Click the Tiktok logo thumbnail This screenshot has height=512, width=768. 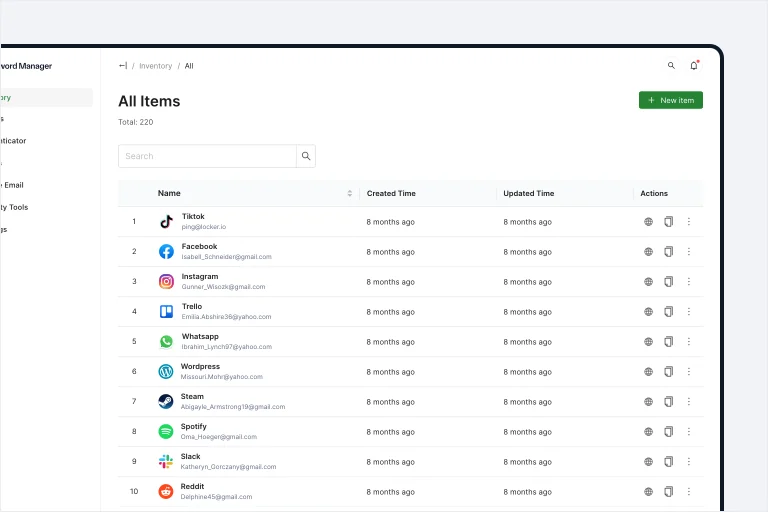point(166,221)
